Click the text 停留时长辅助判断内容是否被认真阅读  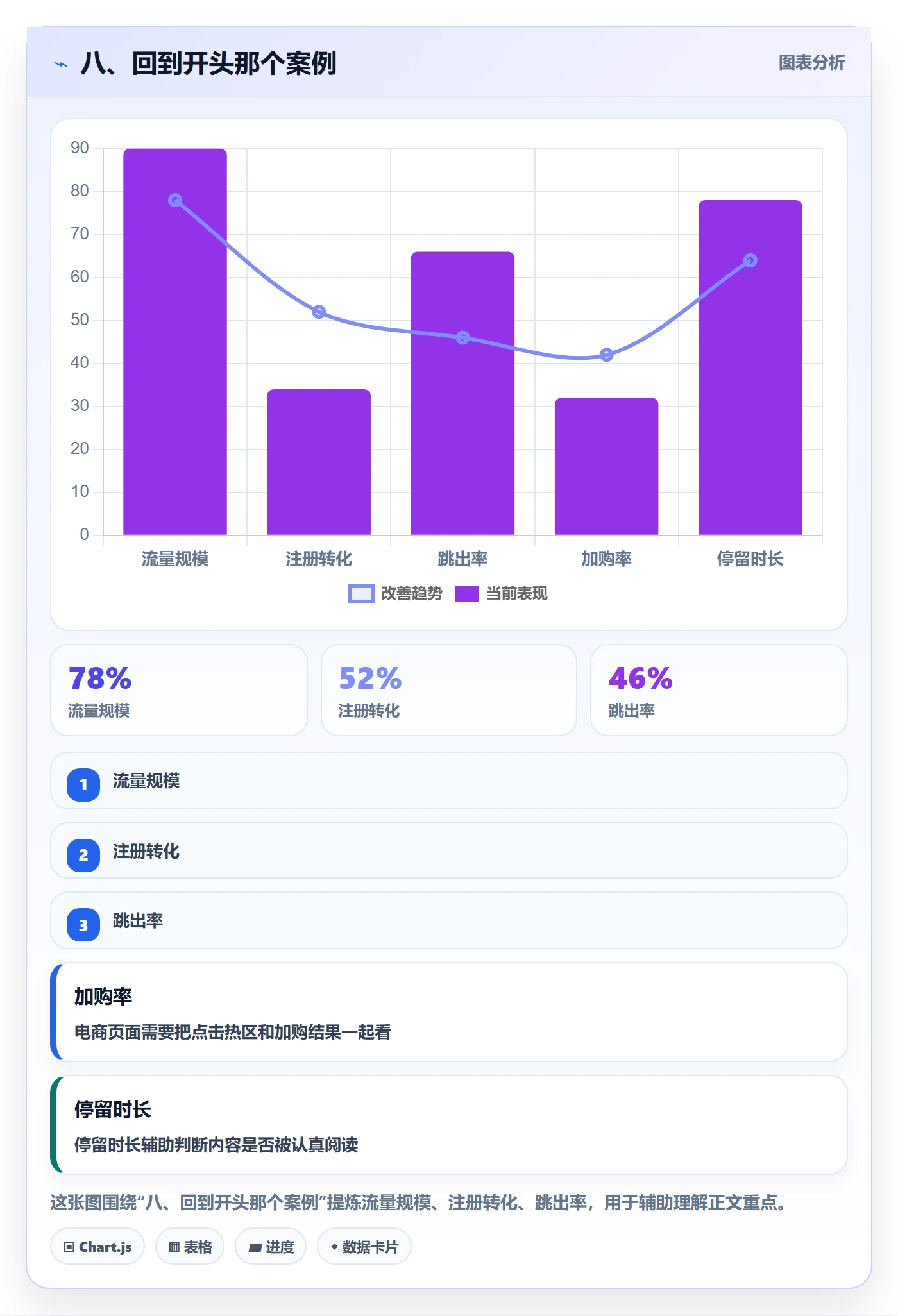pos(216,1145)
